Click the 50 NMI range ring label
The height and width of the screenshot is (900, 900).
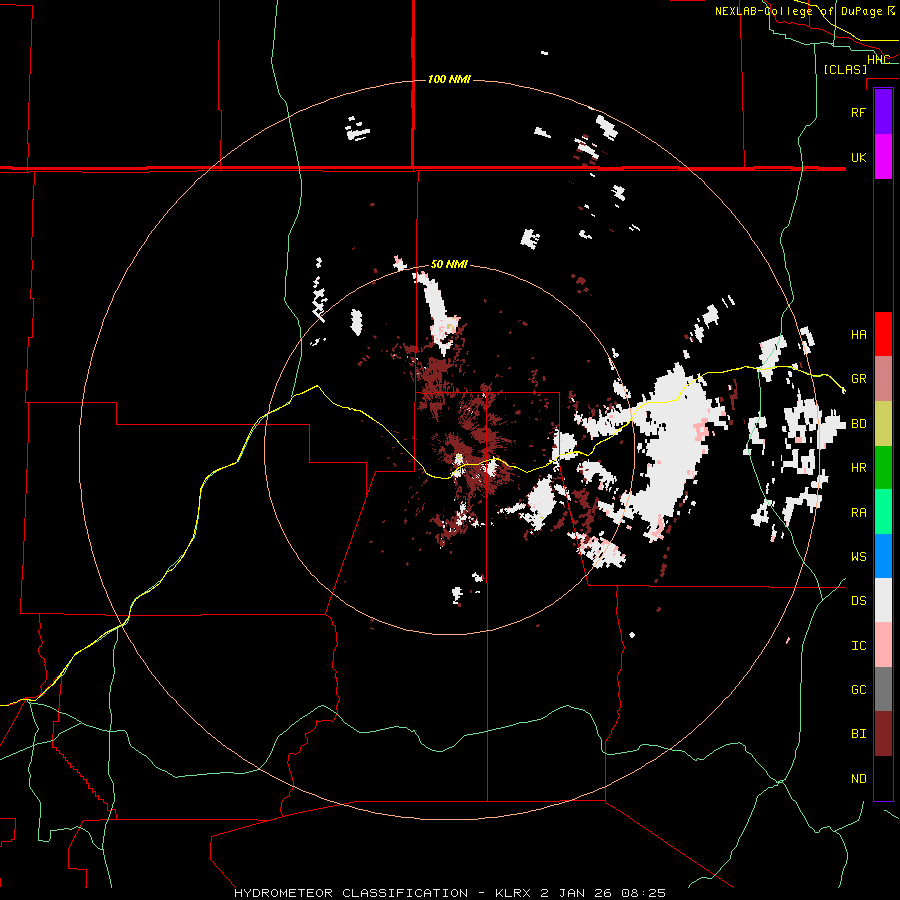(449, 265)
